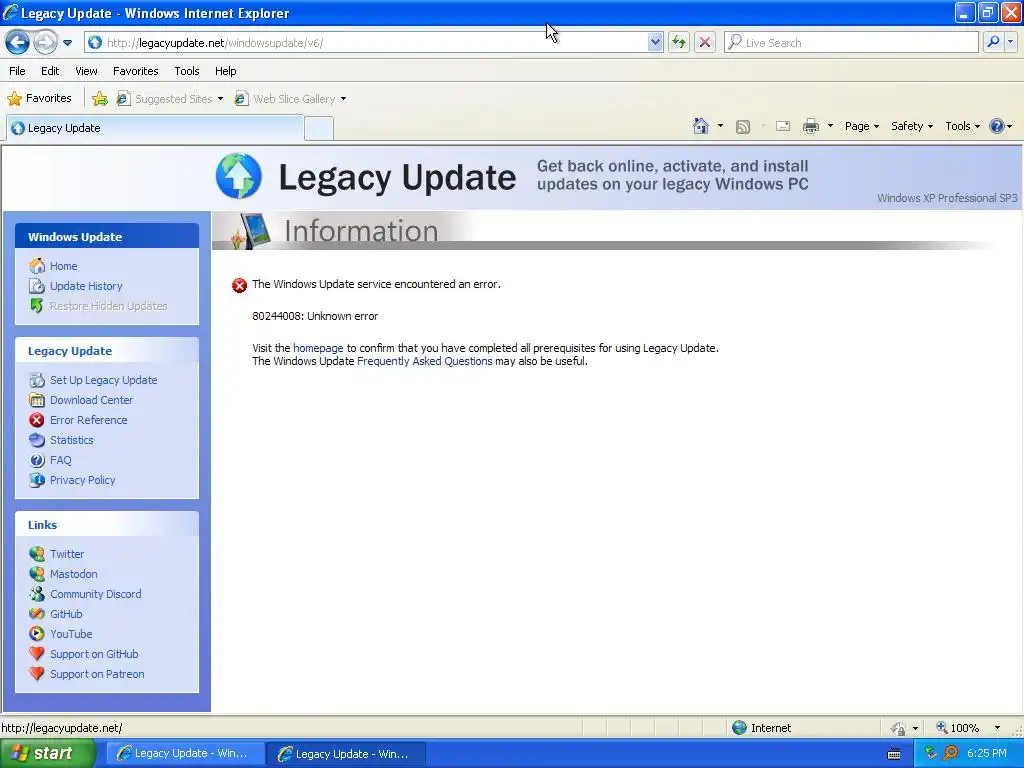Click the Home page icon in command bar
The height and width of the screenshot is (768, 1024).
coord(701,126)
